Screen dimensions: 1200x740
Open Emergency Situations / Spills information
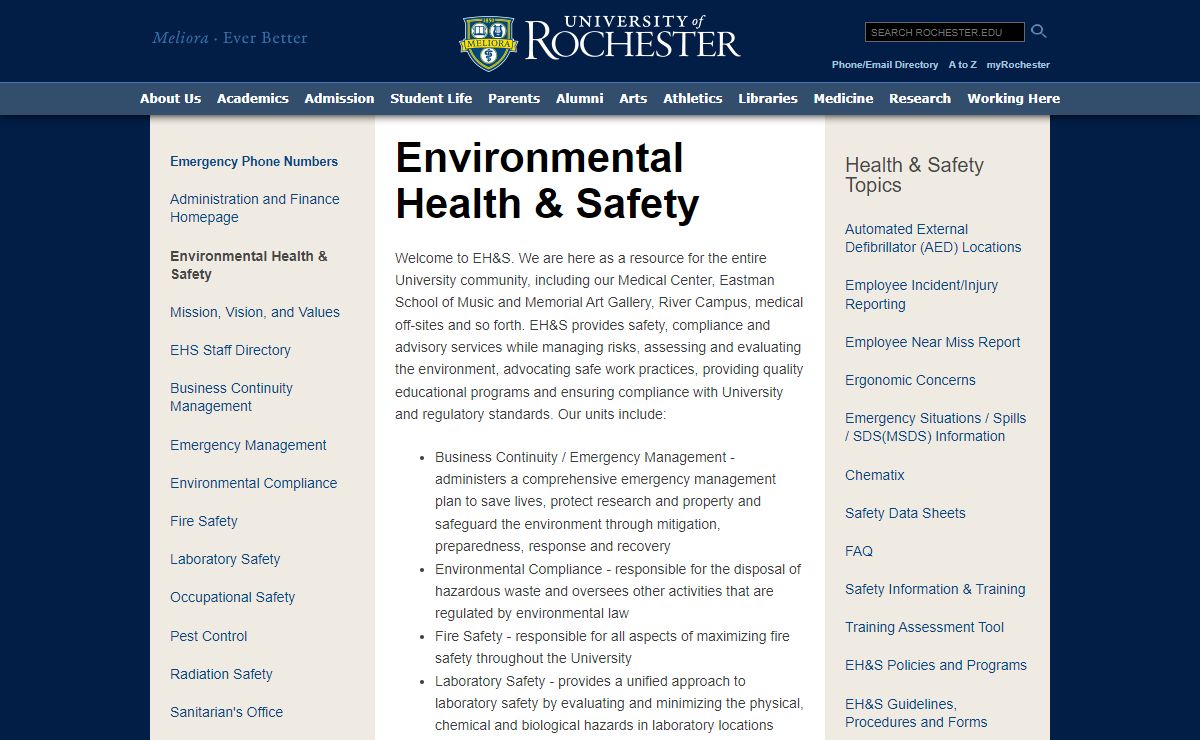(935, 427)
